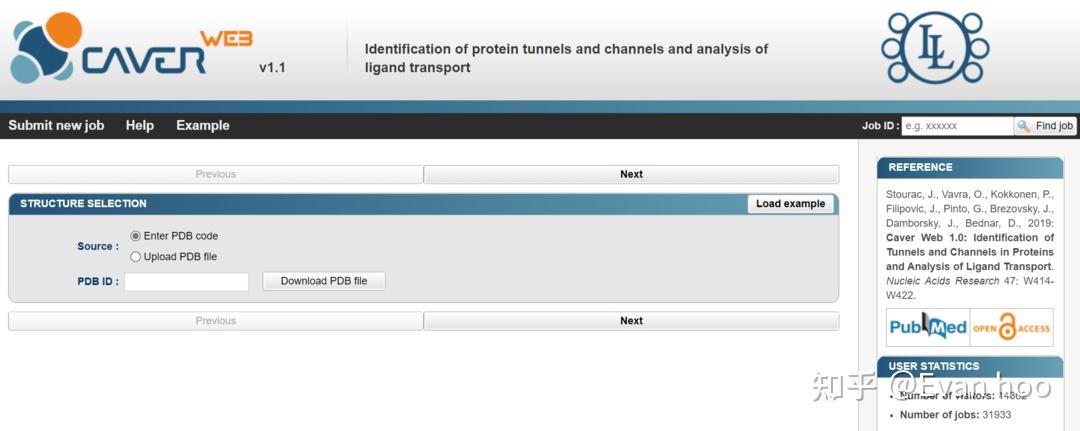Open the Help menu item
Viewport: 1080px width, 431px height.
click(140, 126)
